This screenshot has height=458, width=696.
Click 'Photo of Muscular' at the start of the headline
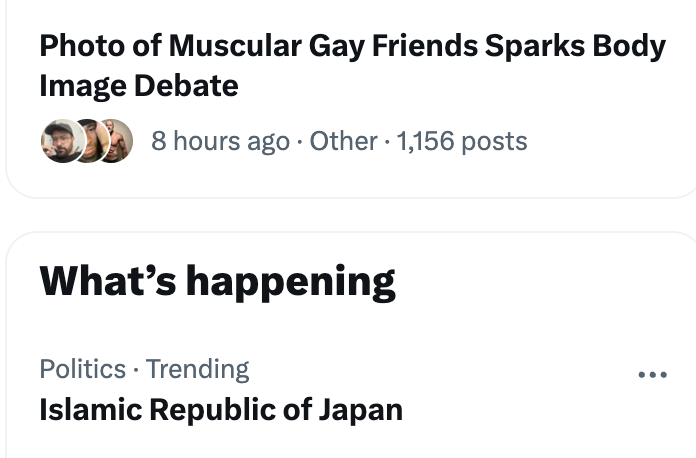point(171,46)
